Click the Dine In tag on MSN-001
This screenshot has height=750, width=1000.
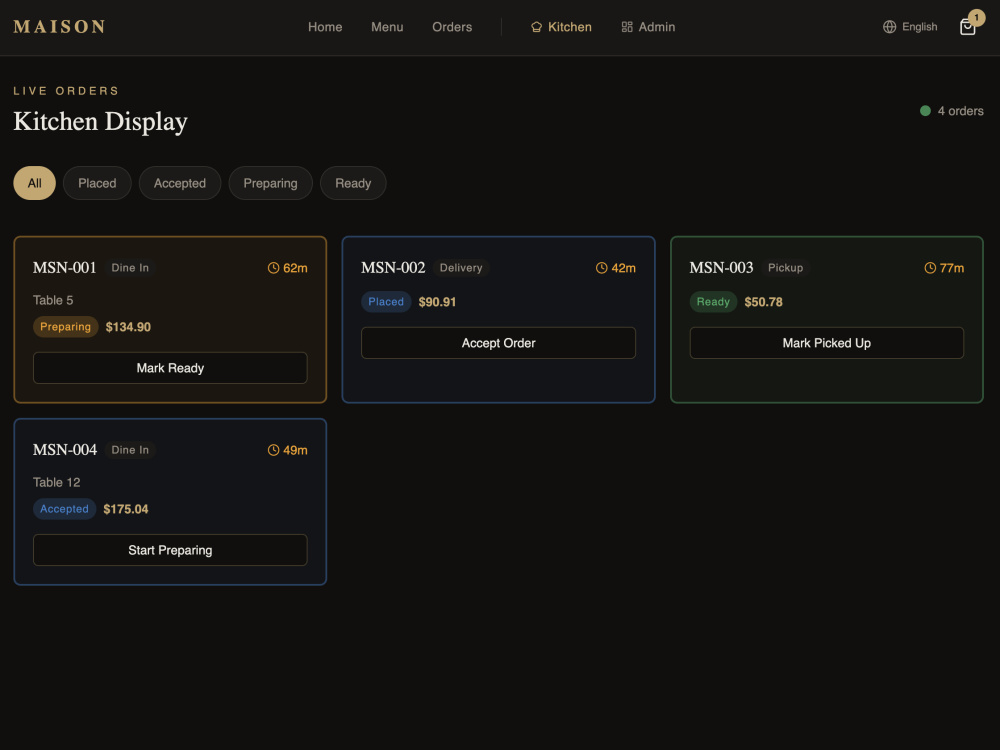point(130,268)
